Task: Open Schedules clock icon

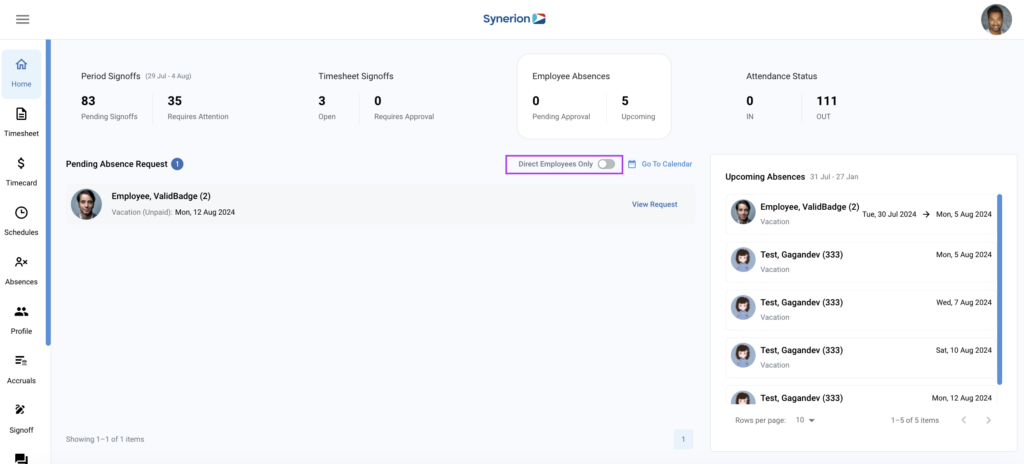Action: pyautogui.click(x=22, y=212)
